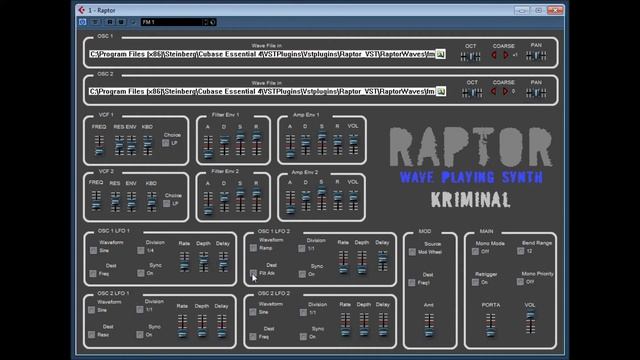Increase OSC 2 coarse tuning with right arrow
This screenshot has height=360, width=640.
pyautogui.click(x=505, y=91)
